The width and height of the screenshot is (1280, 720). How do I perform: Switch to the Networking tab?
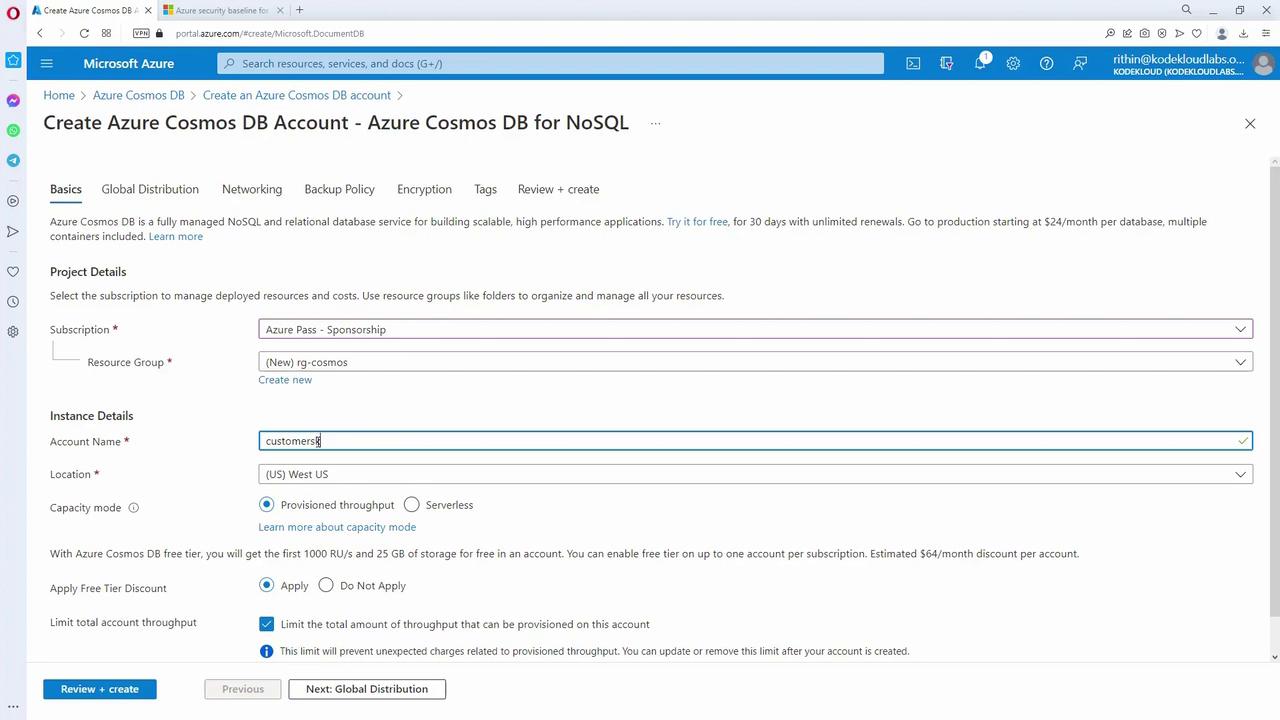pyautogui.click(x=252, y=189)
